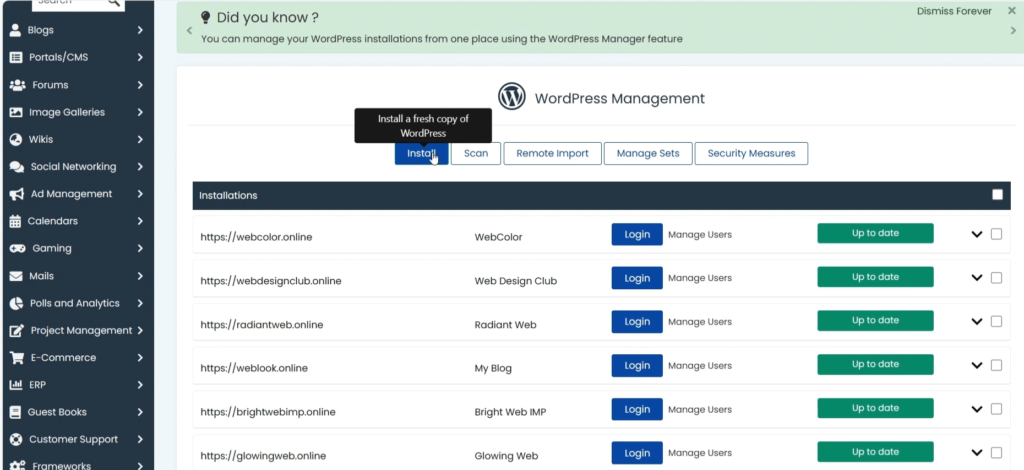The image size is (1024, 470).
Task: Click the WordPress logo icon
Action: pos(511,96)
